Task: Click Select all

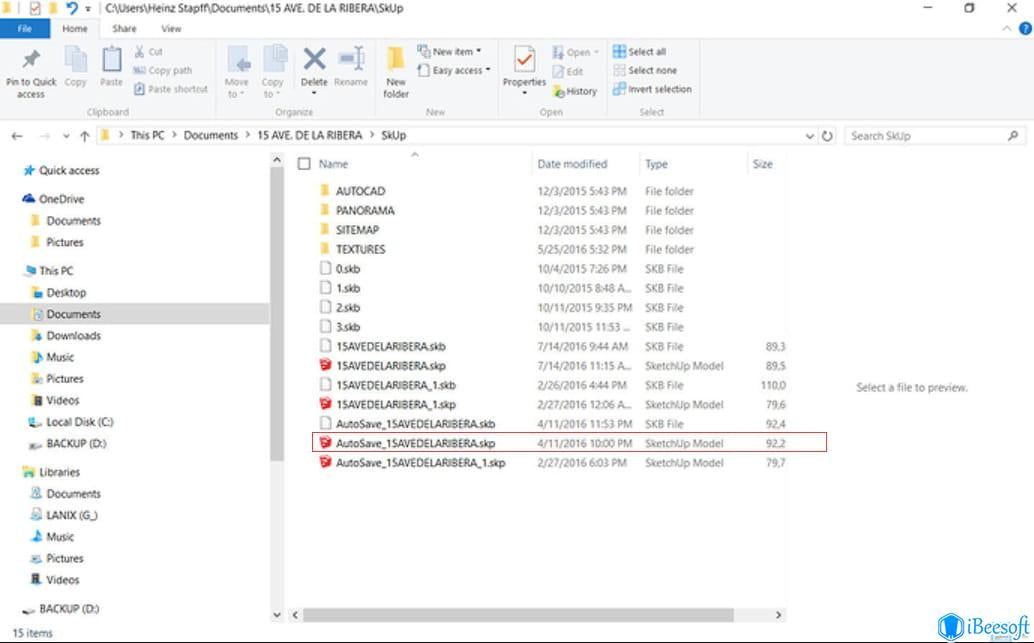Action: tap(639, 51)
